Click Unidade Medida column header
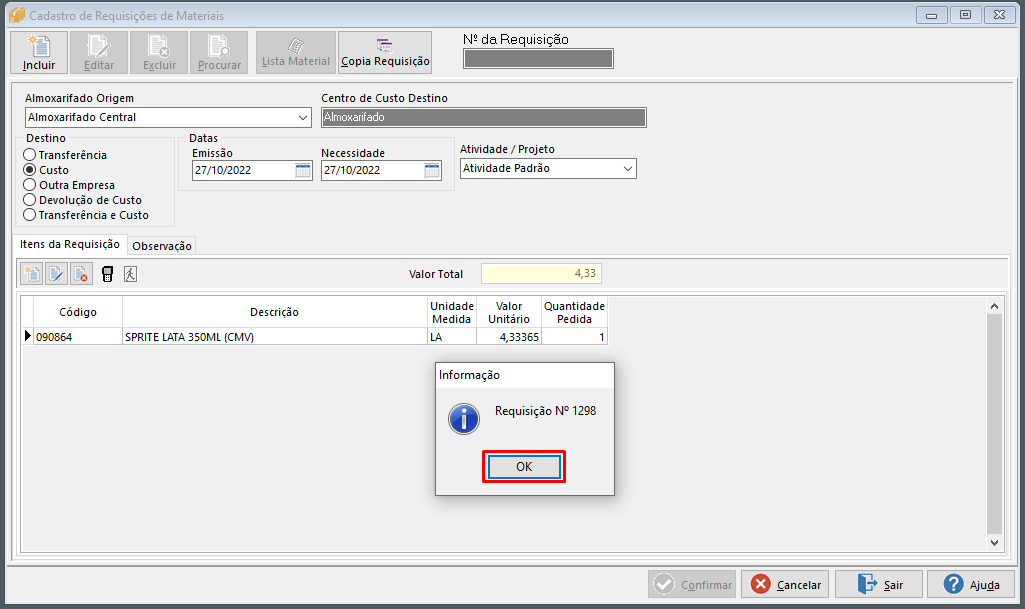1025x609 pixels. [x=452, y=312]
